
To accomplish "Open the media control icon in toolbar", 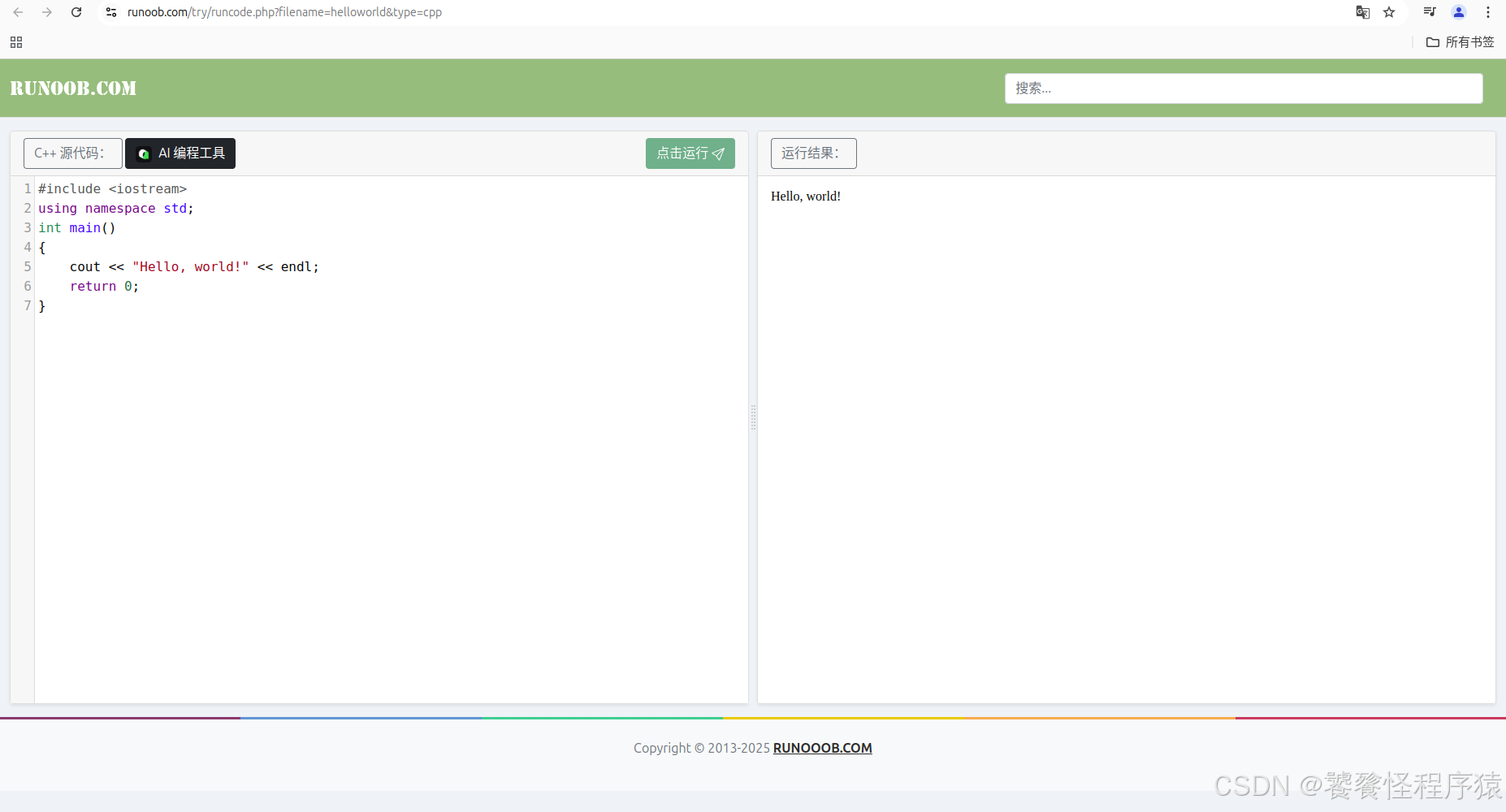I will (1430, 12).
